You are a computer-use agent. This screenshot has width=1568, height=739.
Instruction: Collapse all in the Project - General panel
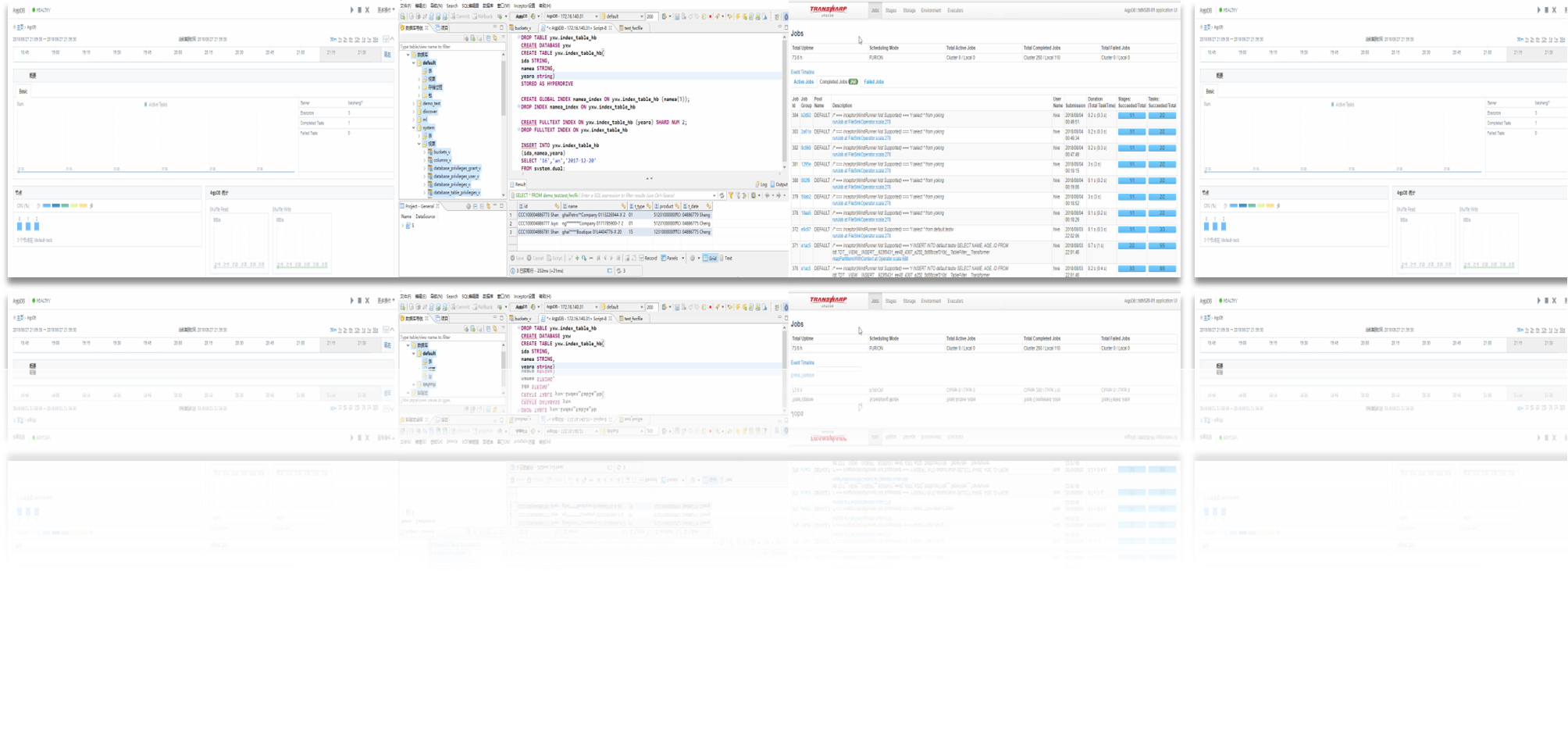[475, 206]
